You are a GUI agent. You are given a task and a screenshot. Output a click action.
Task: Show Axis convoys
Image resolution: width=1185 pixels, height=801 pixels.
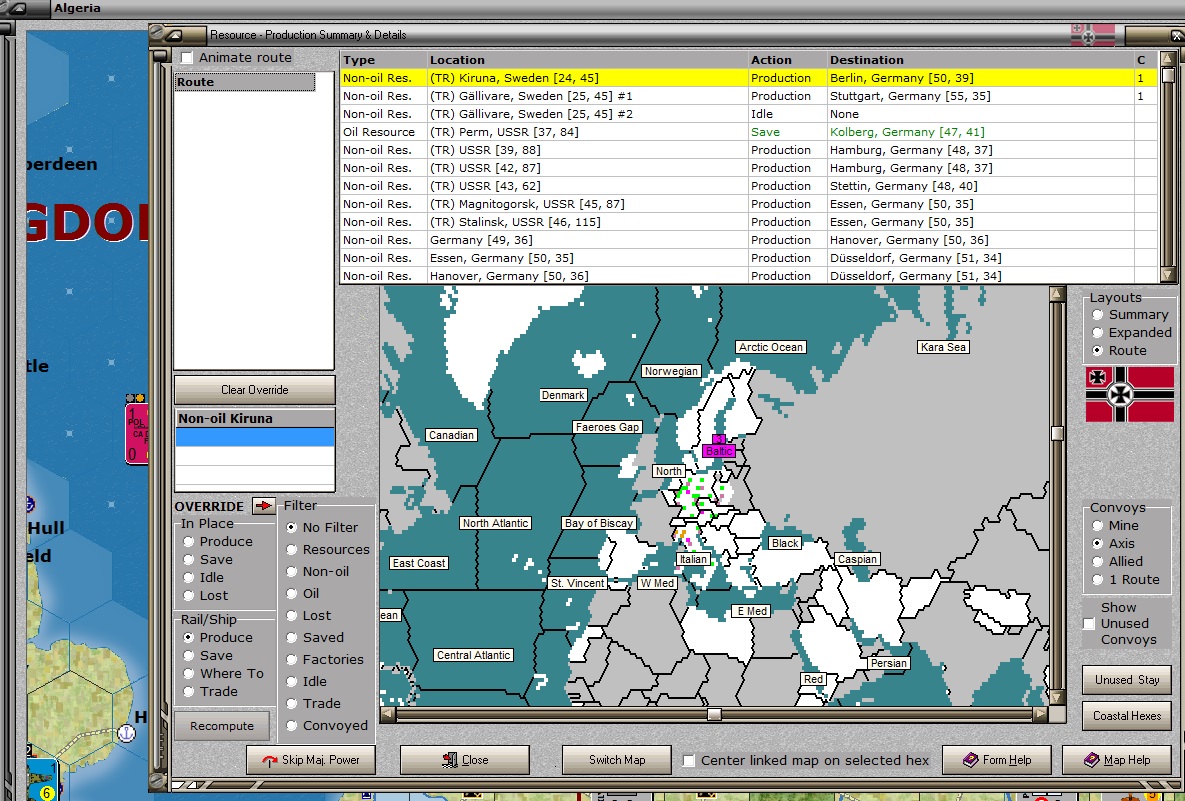pos(1097,544)
